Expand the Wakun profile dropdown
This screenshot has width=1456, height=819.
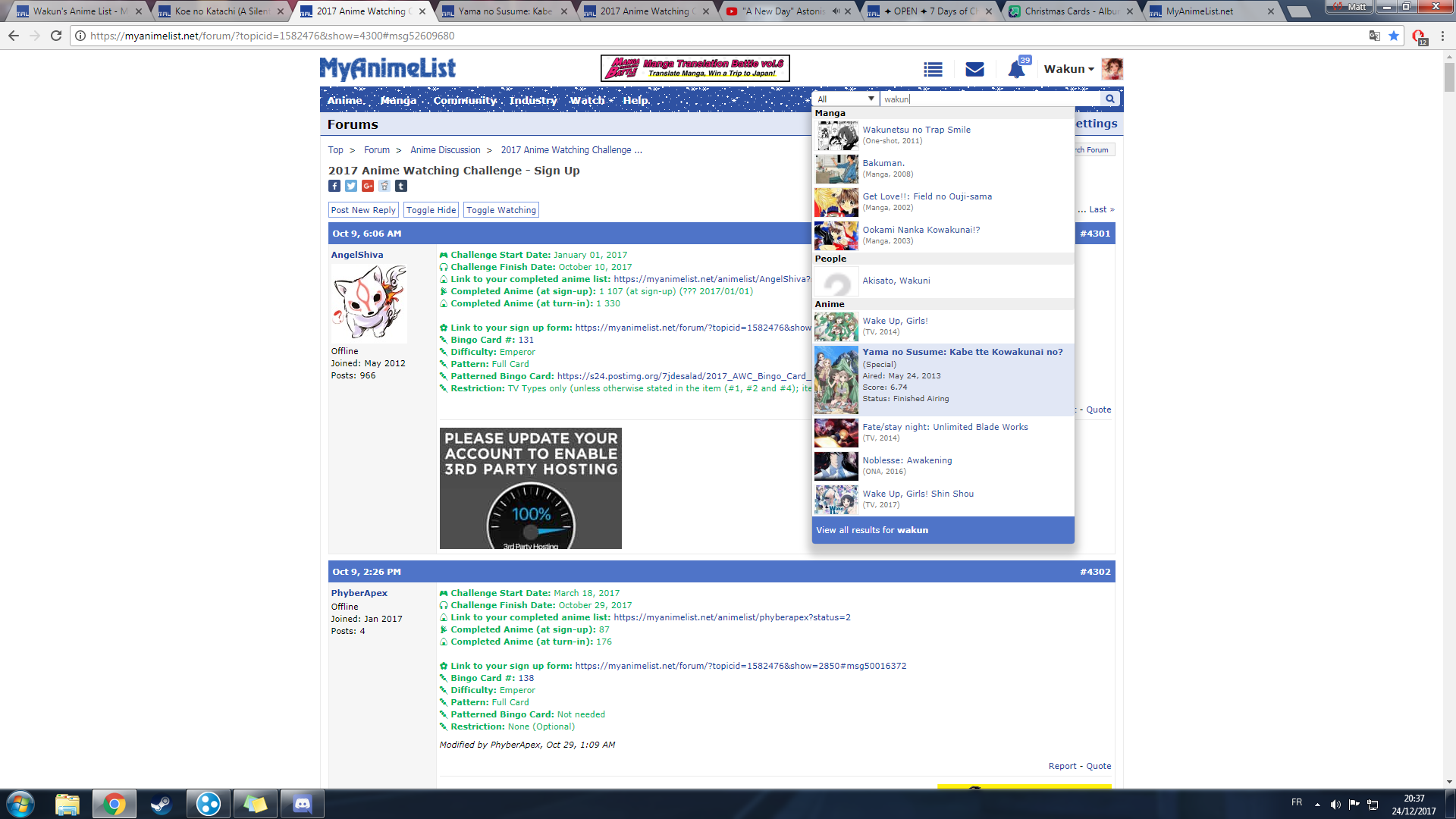click(1068, 69)
